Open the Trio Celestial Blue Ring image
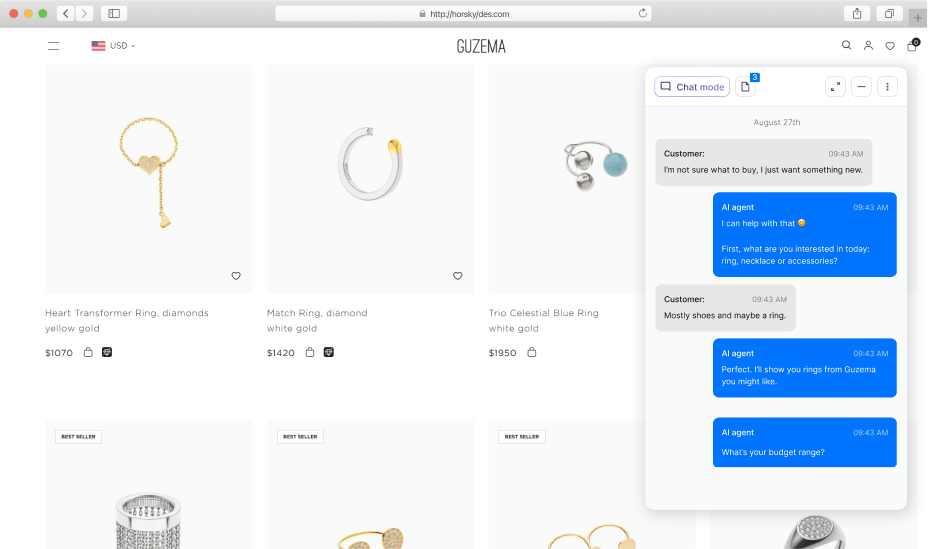 566,179
